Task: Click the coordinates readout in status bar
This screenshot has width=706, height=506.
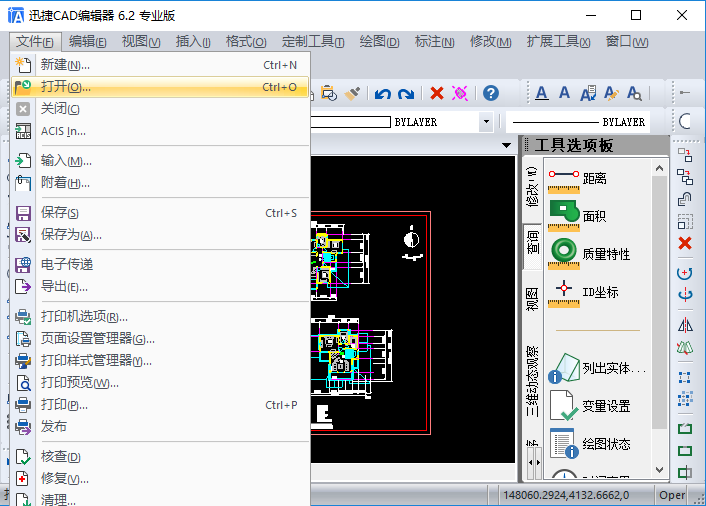Action: (575, 495)
